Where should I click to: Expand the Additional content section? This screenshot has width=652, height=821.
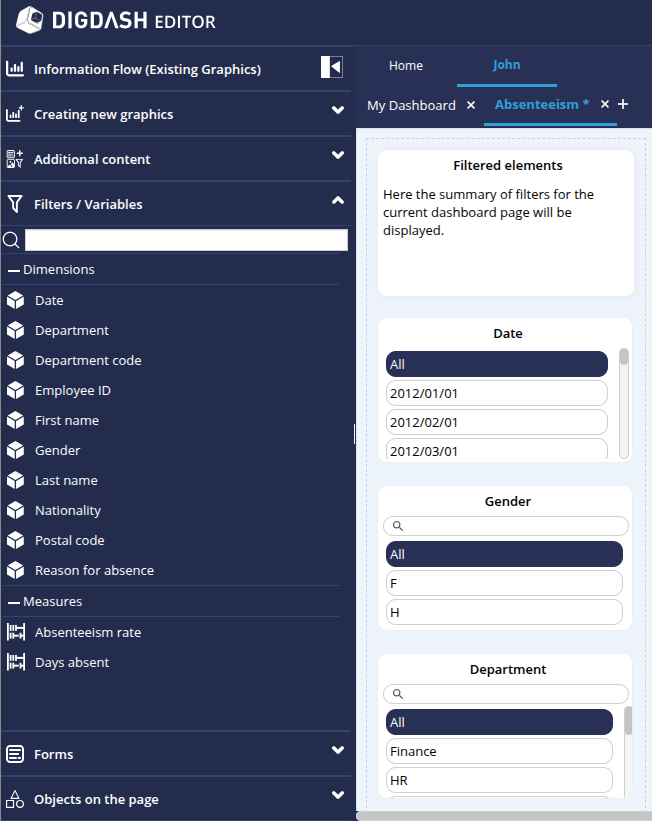pos(338,156)
